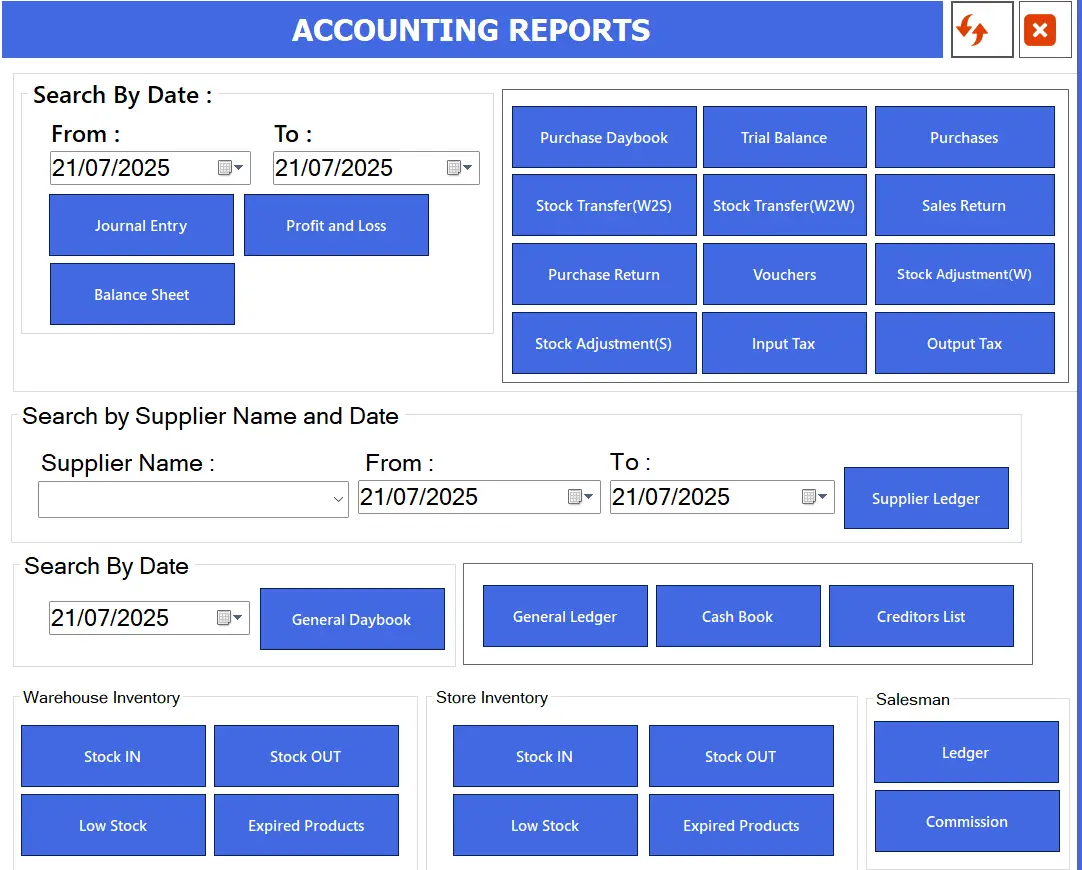Screen dimensions: 1082x870
Task: Click the red X close icon
Action: (x=1039, y=30)
